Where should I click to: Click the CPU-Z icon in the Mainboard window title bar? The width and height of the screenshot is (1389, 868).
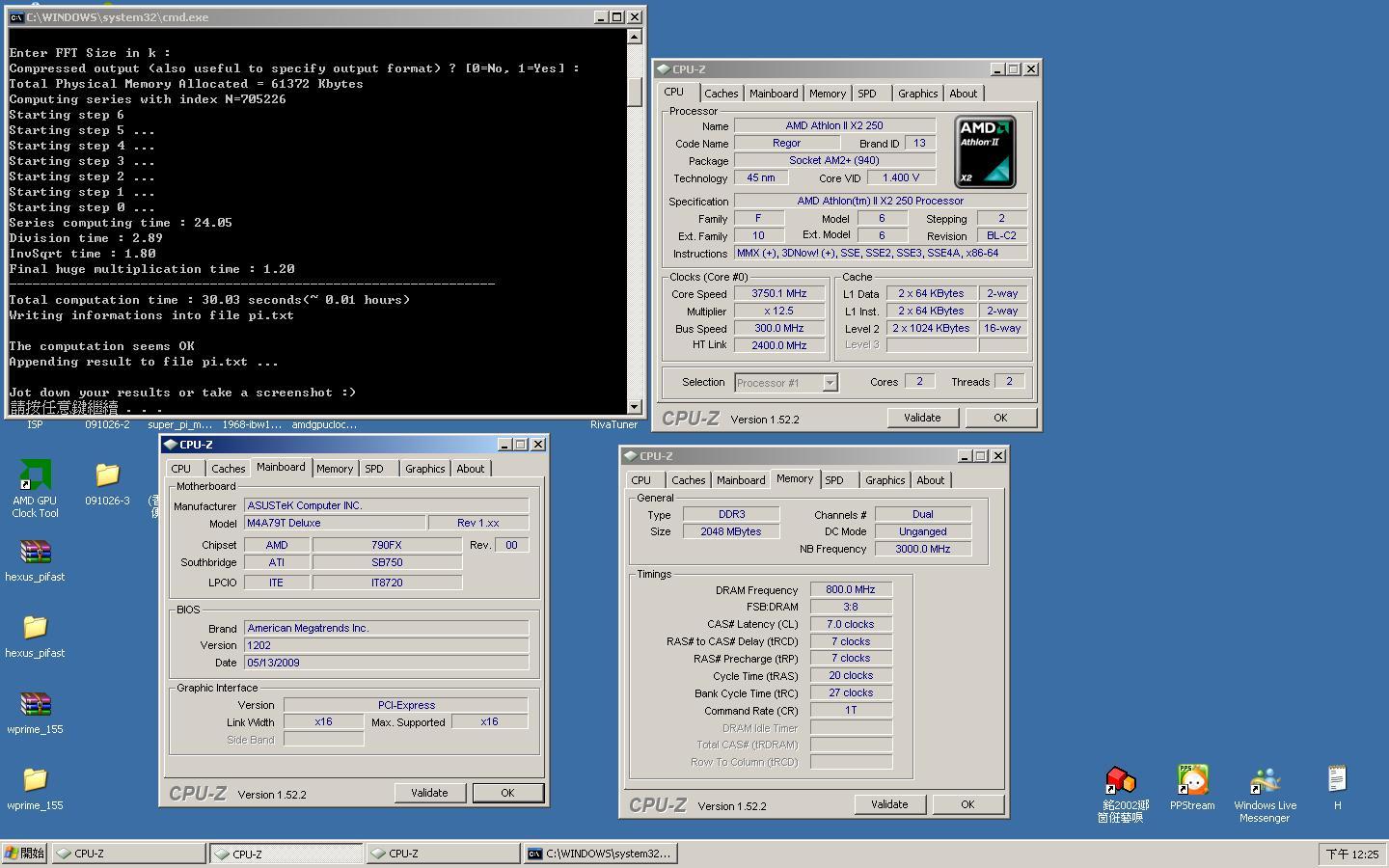[x=170, y=445]
